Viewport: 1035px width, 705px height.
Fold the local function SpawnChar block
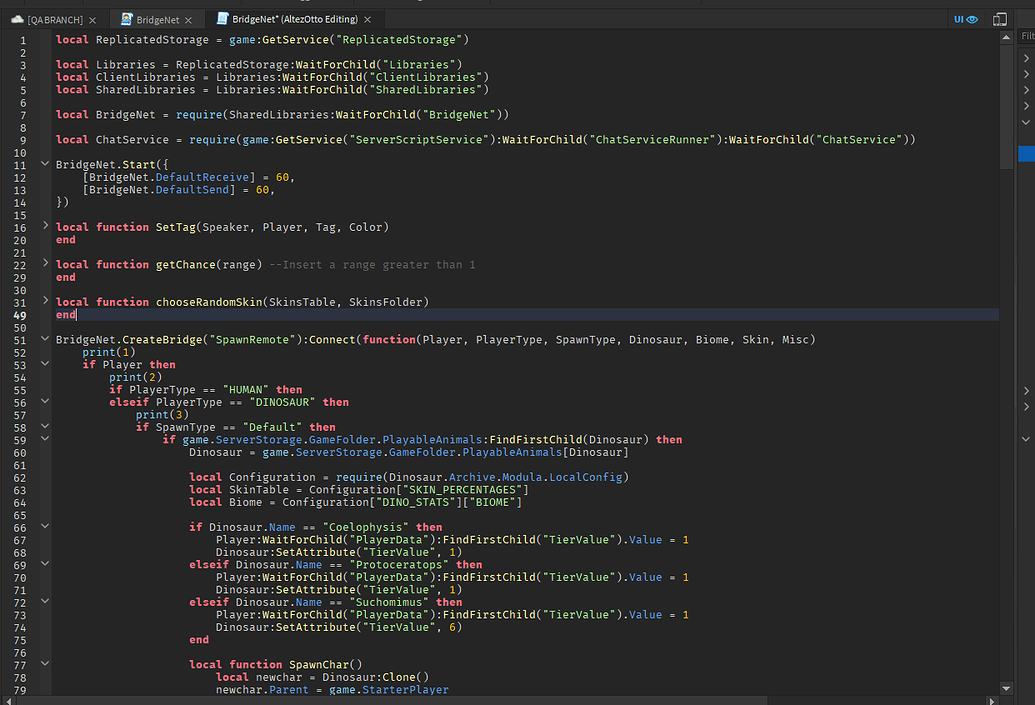(45, 664)
